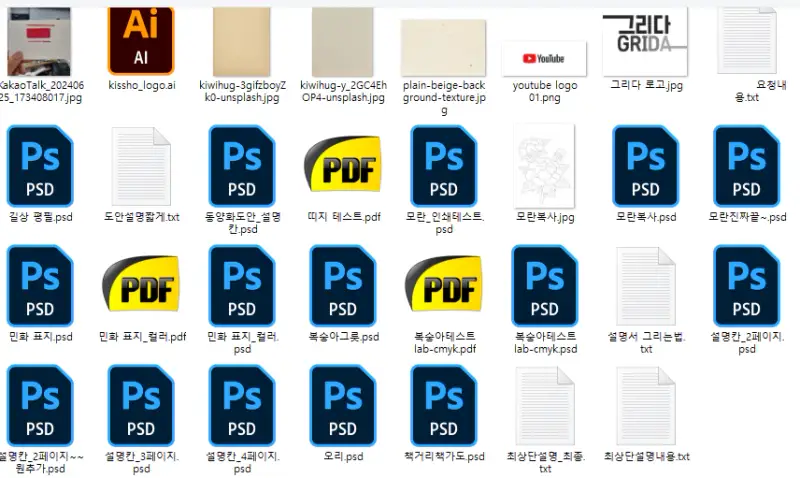Select the 설명칸_3페이지.psd file icon

[x=141, y=406]
